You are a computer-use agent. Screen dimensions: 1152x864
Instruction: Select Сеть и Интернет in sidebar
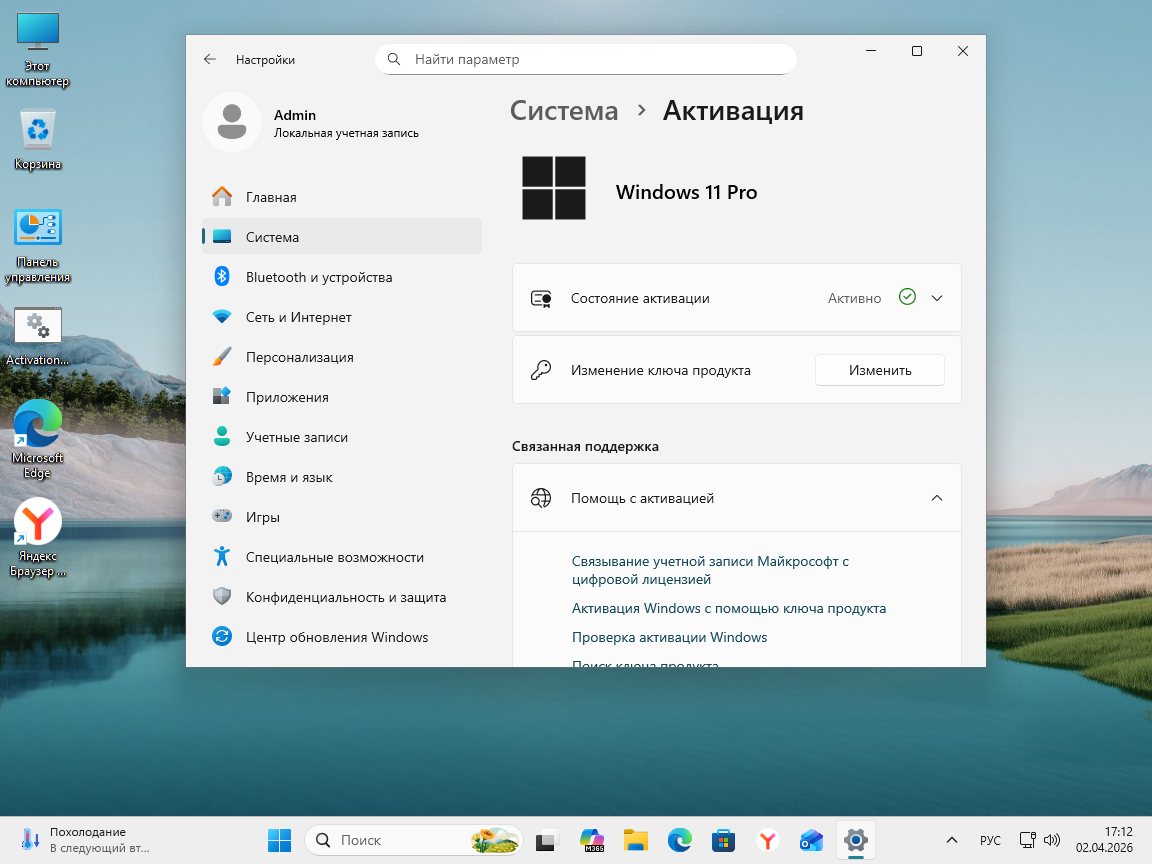(298, 317)
